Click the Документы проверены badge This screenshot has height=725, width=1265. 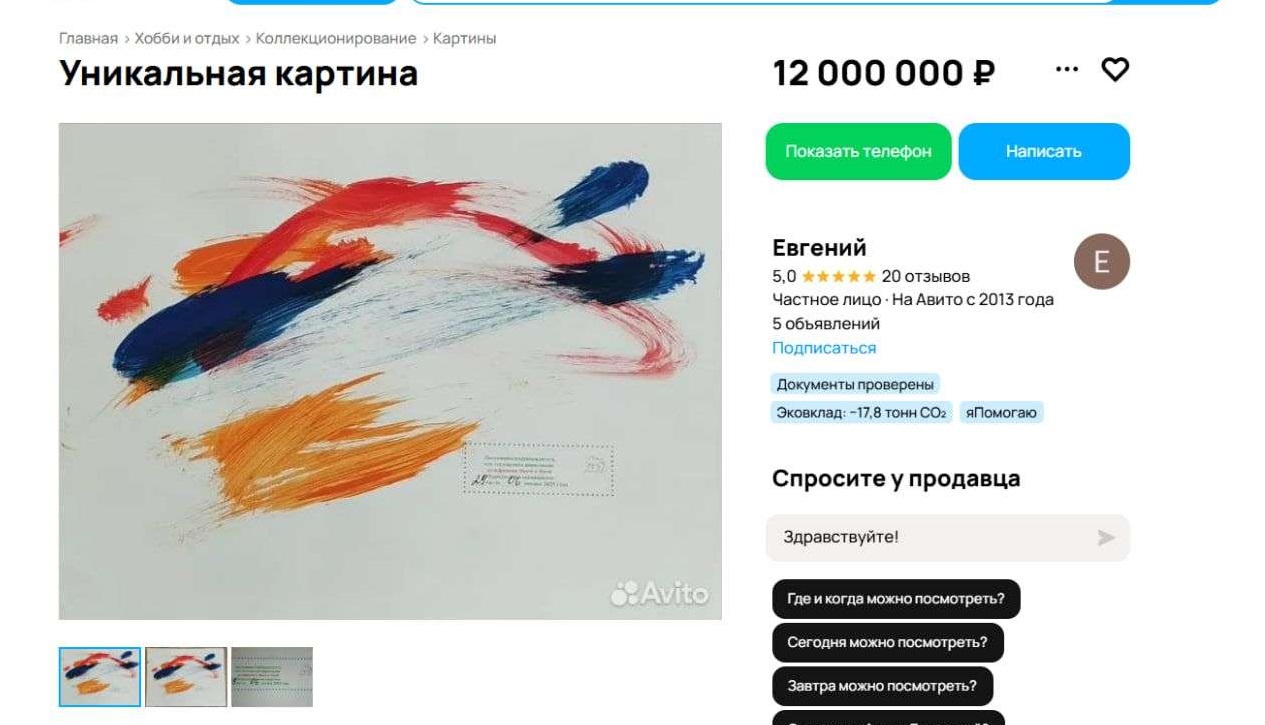855,385
